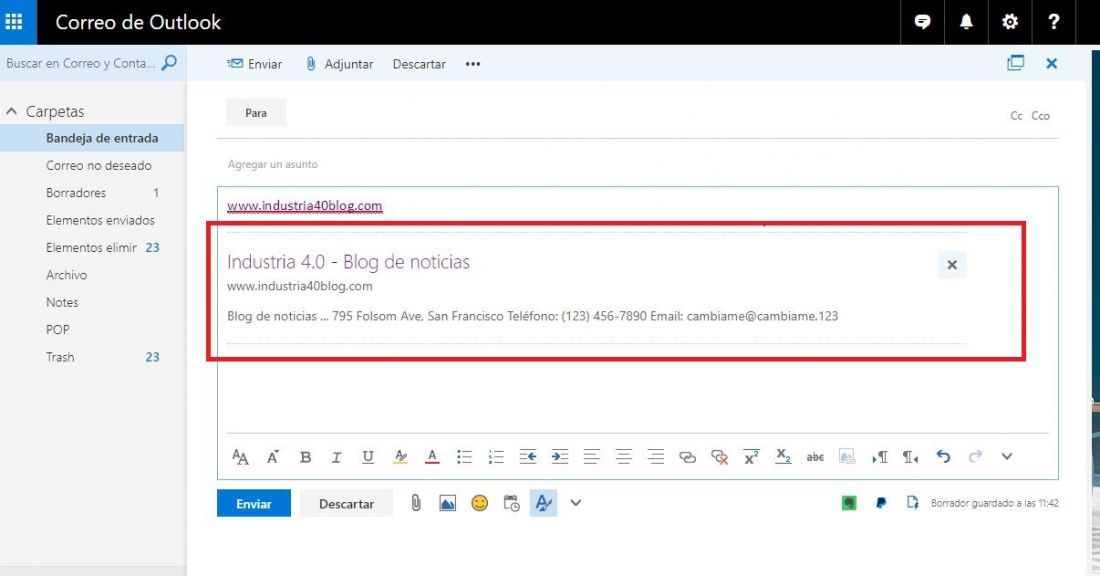Screen dimensions: 1100x576
Task: Click Enviar in the top toolbar
Action: click(255, 64)
